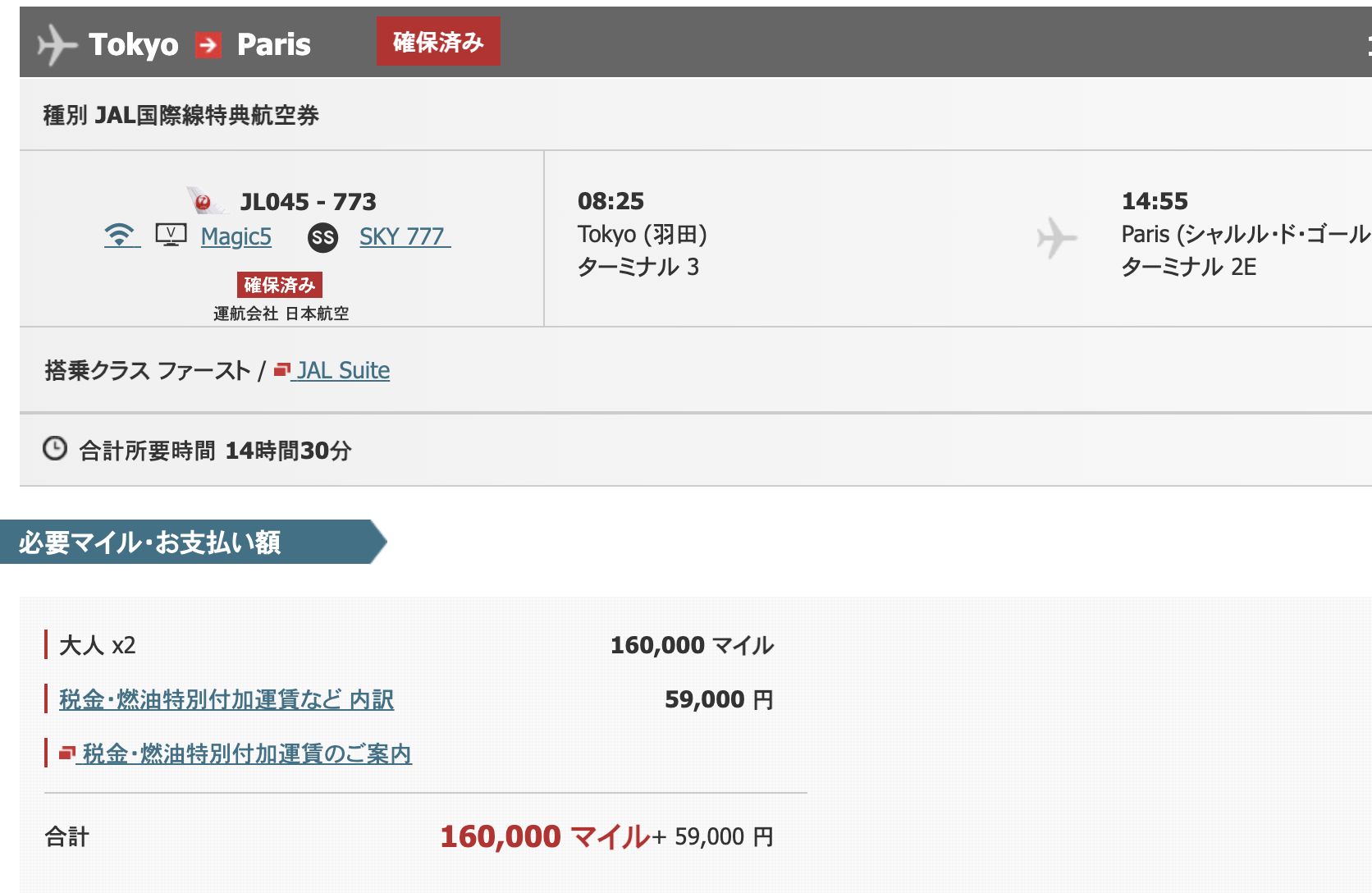
Task: Click the red icon beside JAL Suite
Action: (x=282, y=370)
